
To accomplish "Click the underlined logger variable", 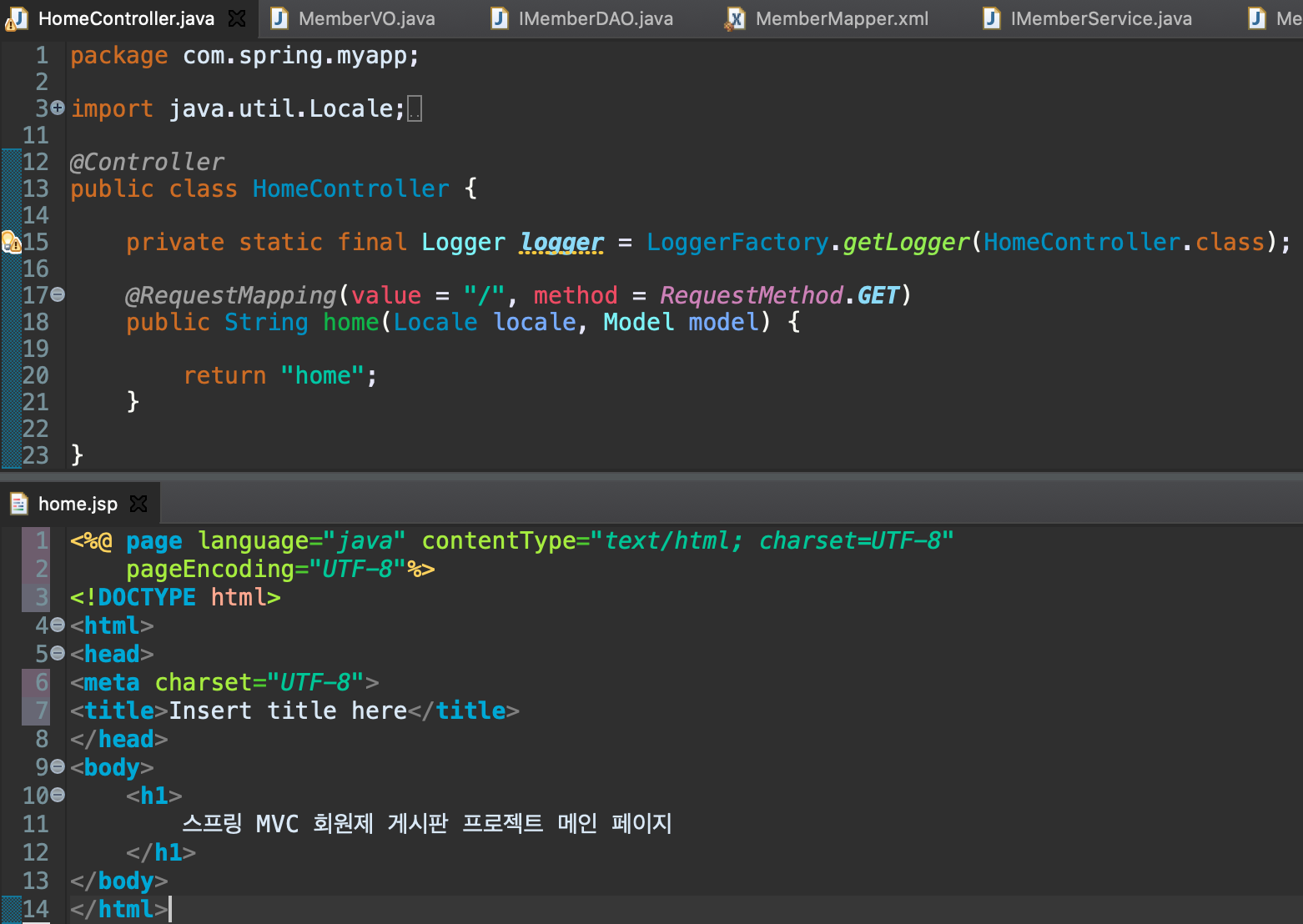I will [x=561, y=243].
